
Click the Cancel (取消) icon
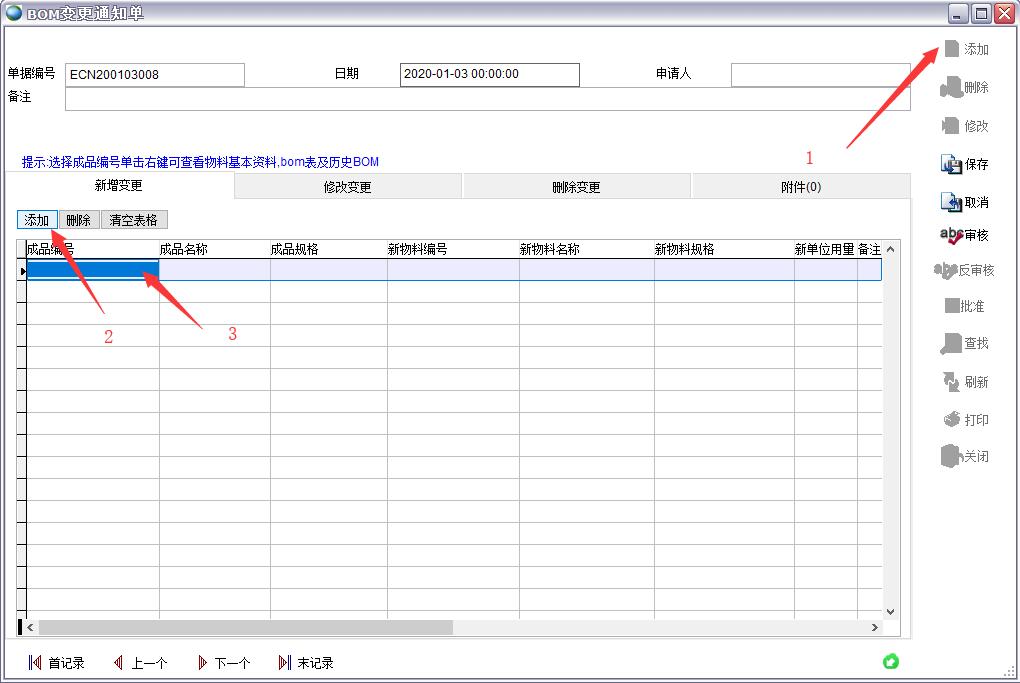pyautogui.click(x=951, y=202)
